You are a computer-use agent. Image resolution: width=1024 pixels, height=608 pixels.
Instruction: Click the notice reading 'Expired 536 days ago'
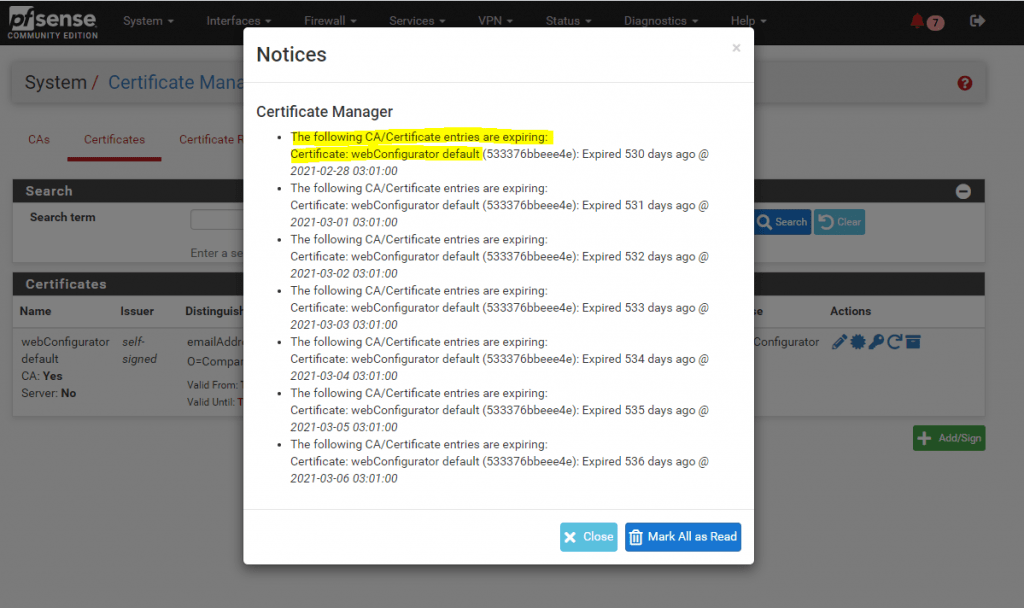500,462
